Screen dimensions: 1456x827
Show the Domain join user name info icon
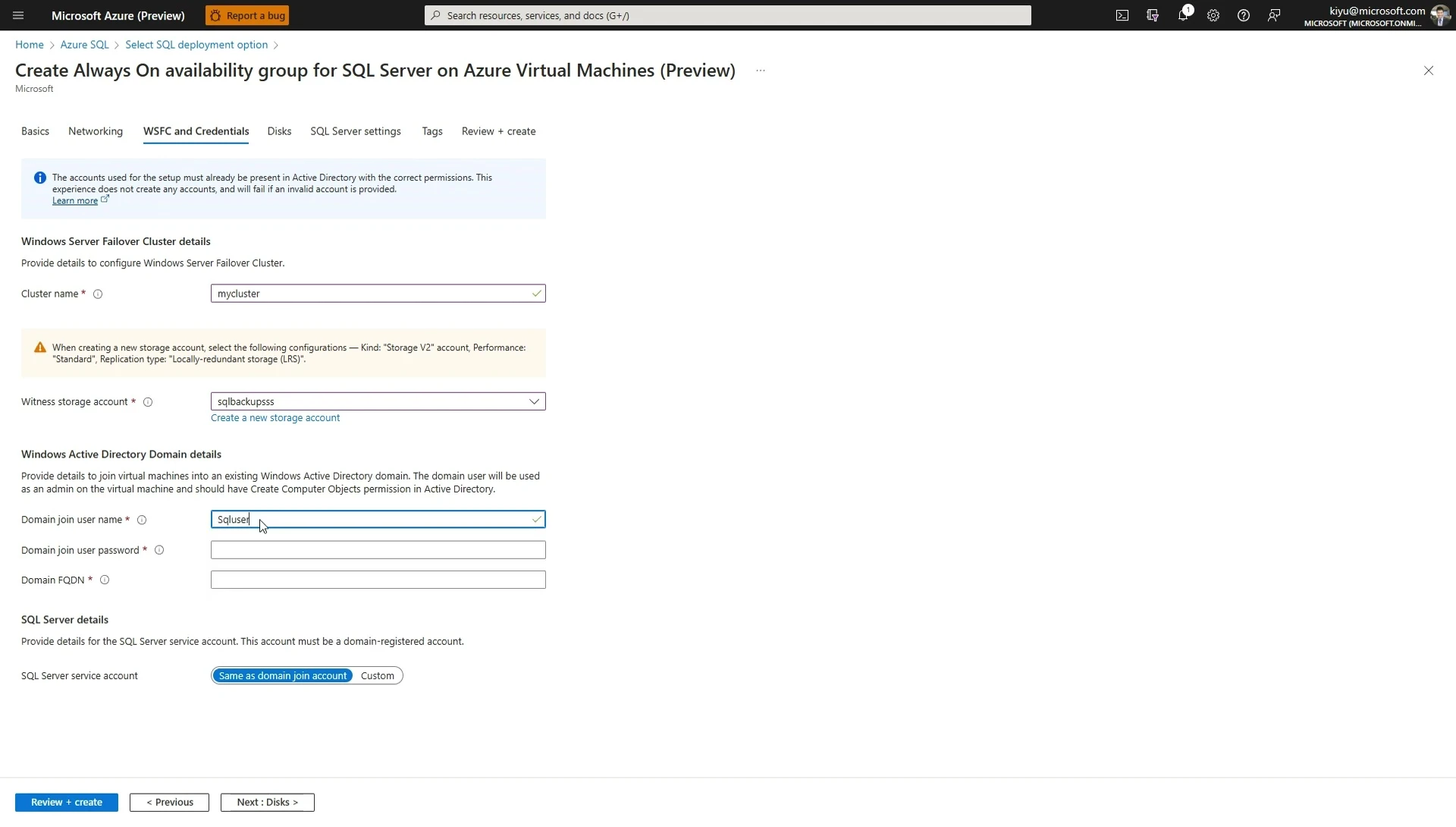[x=142, y=520]
